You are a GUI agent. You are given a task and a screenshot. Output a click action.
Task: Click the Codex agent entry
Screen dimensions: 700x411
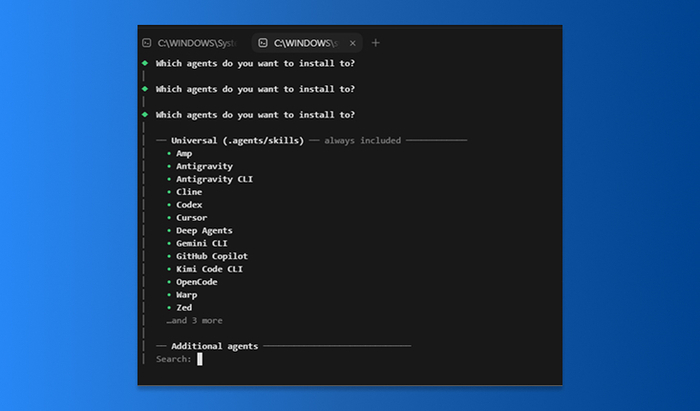pyautogui.click(x=189, y=205)
